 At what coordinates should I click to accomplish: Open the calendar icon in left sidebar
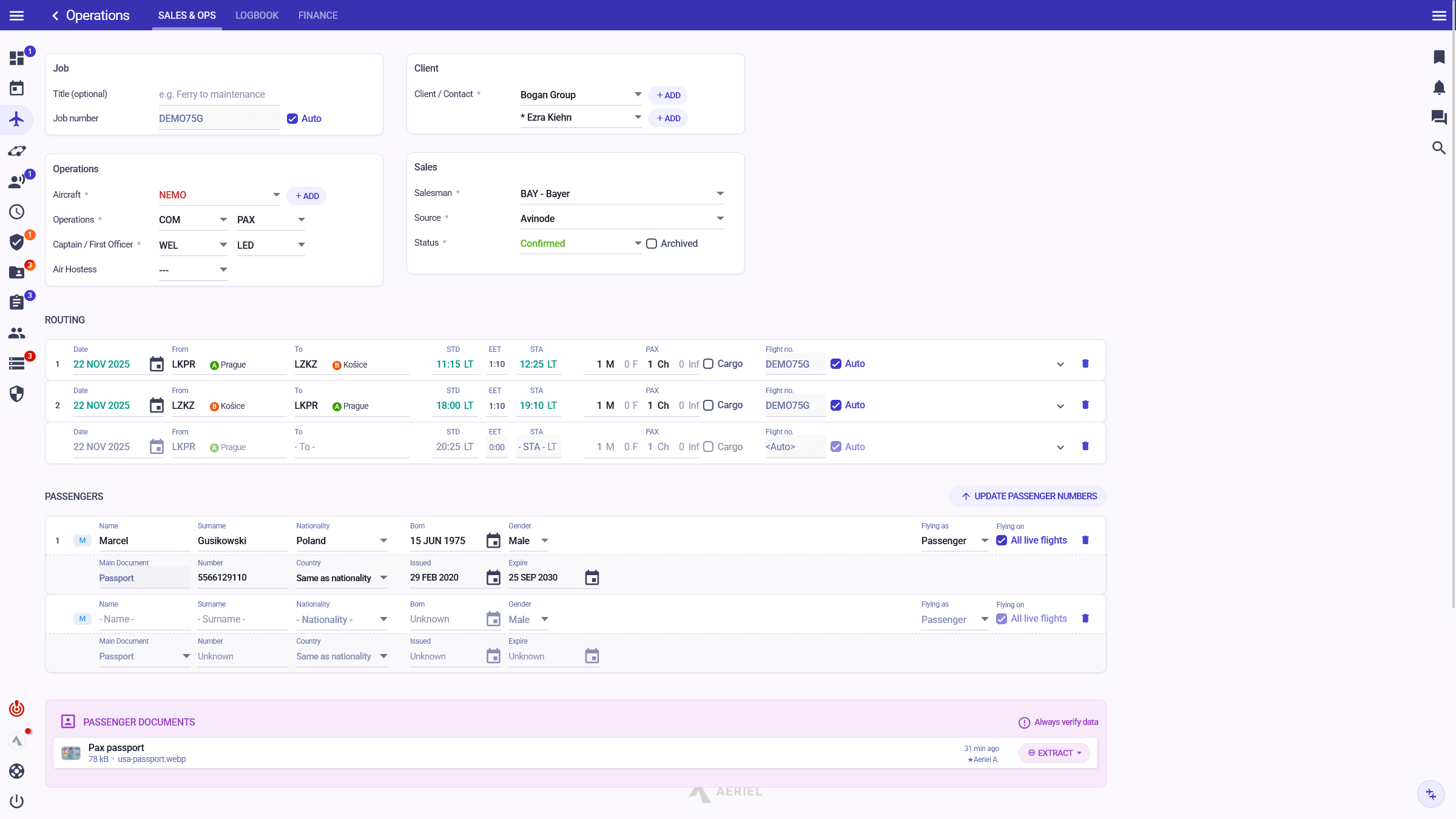(16, 89)
